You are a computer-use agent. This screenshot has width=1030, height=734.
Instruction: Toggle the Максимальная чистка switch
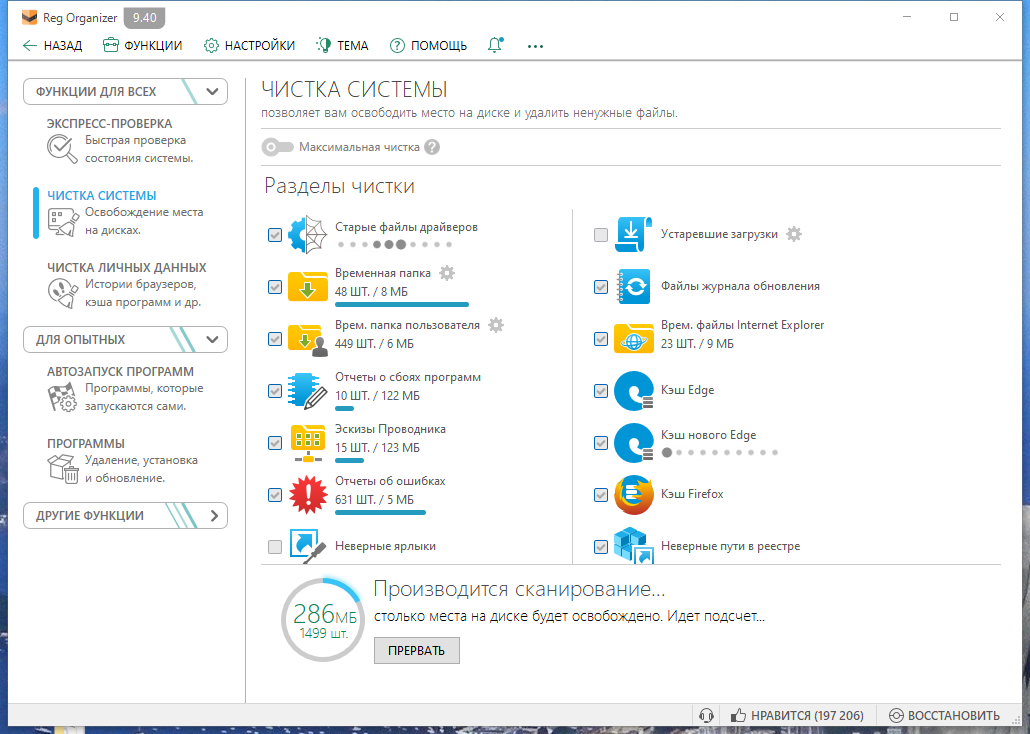(277, 147)
